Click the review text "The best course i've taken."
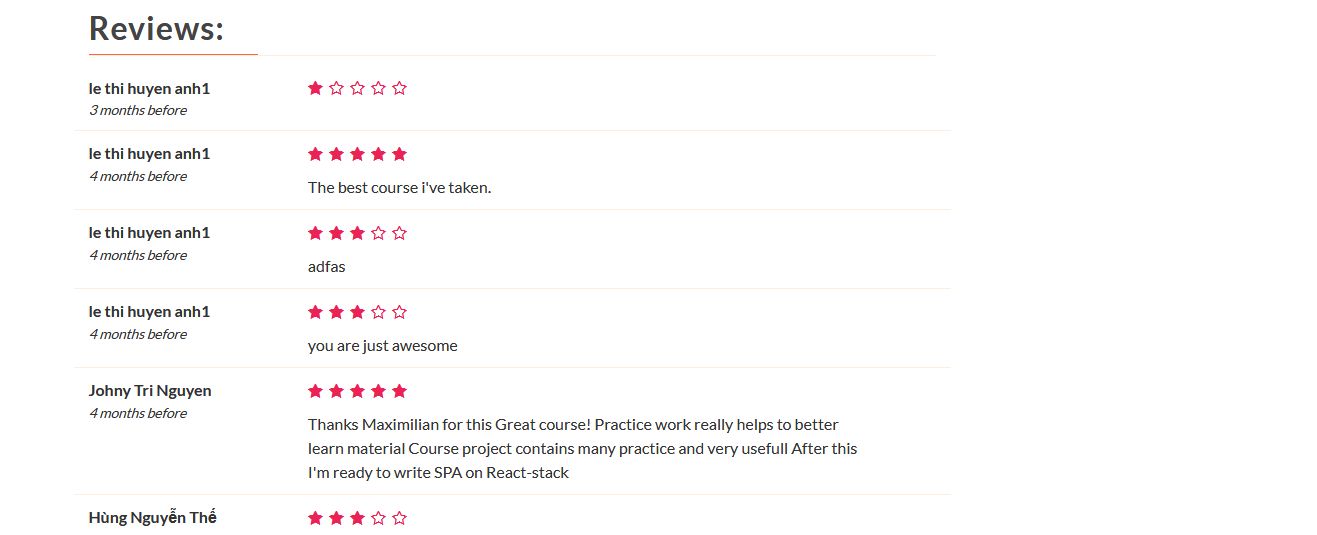The image size is (1317, 535). tap(399, 187)
